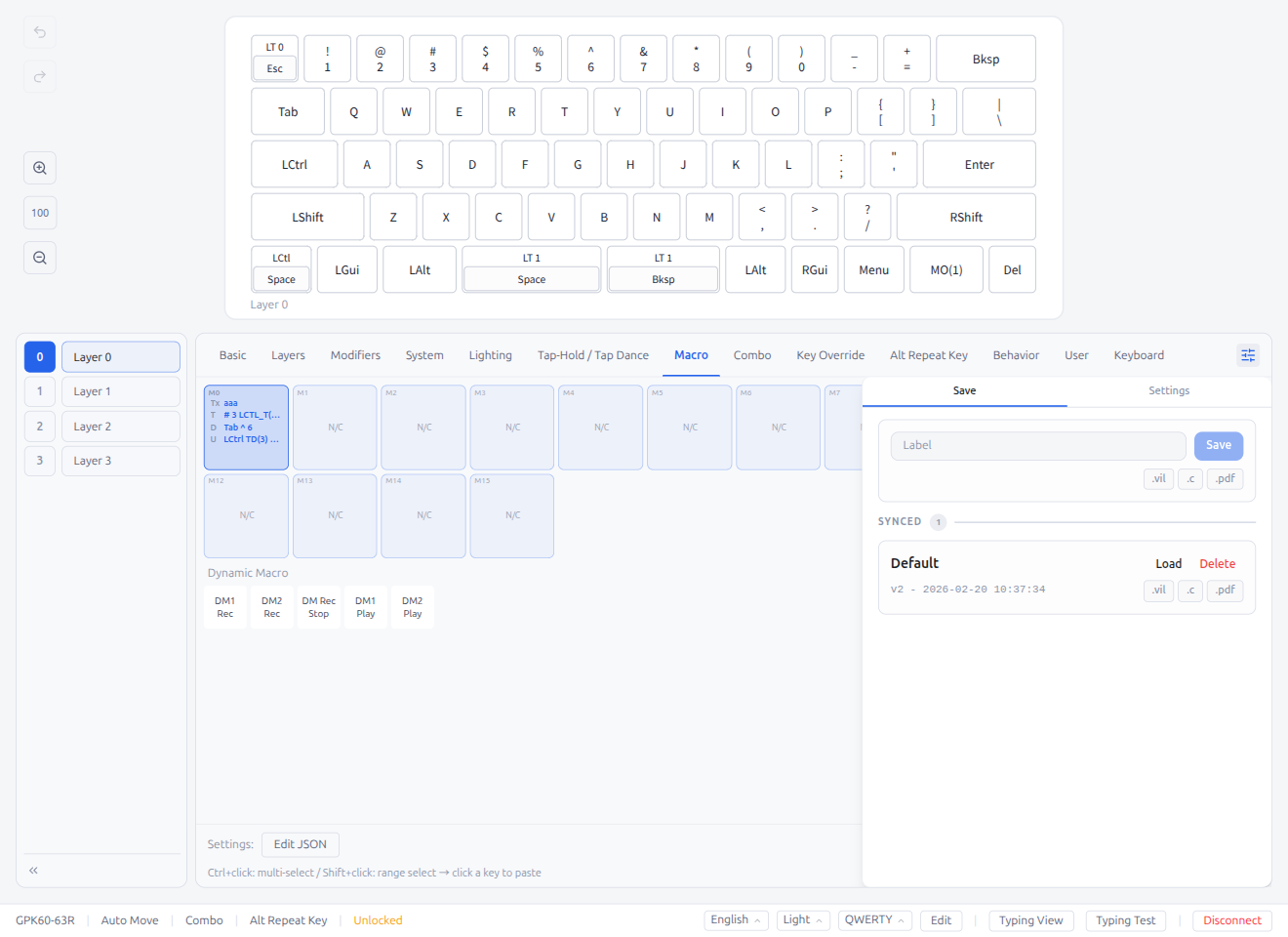This screenshot has width=1288, height=937.
Task: Click DM Rec Stop key
Action: [x=319, y=607]
